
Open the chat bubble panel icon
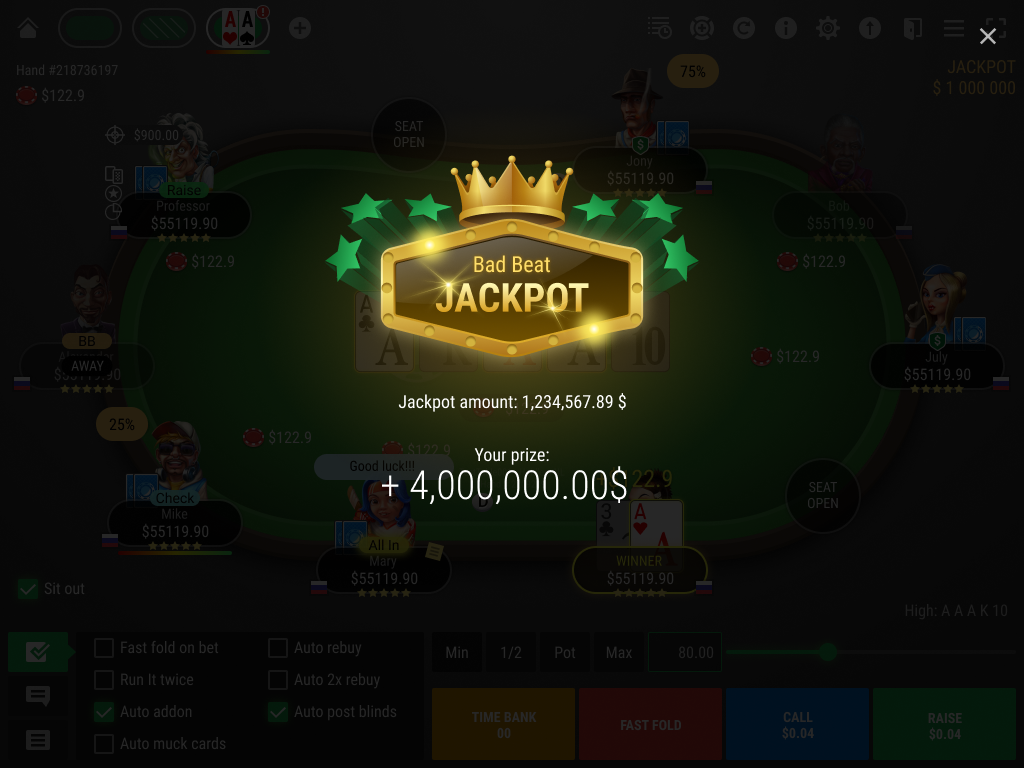pyautogui.click(x=38, y=696)
